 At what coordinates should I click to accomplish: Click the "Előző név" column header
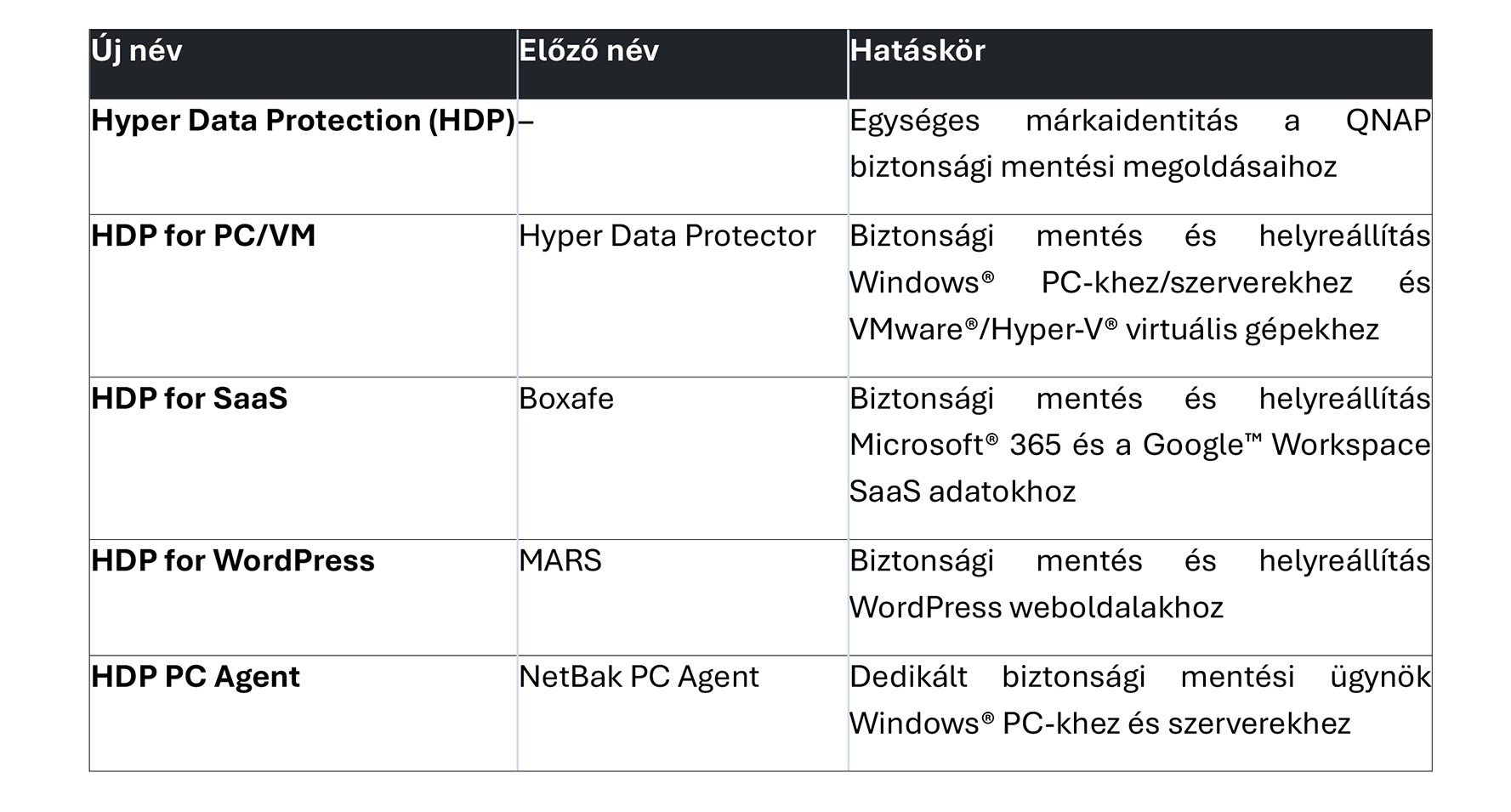point(588,51)
